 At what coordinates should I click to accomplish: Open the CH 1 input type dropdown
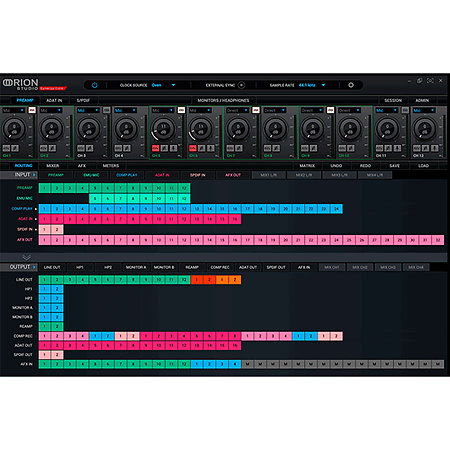[13, 110]
